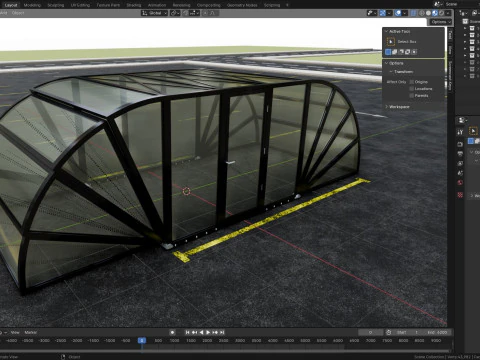
Task: Select Box tool icon in Properties editor
Action: (473, 131)
